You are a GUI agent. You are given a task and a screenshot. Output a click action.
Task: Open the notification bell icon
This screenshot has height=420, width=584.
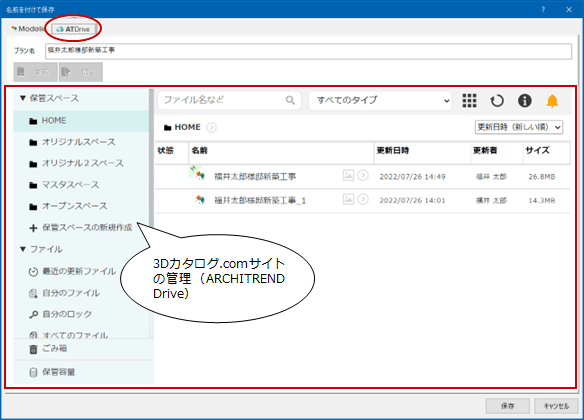[x=552, y=101]
